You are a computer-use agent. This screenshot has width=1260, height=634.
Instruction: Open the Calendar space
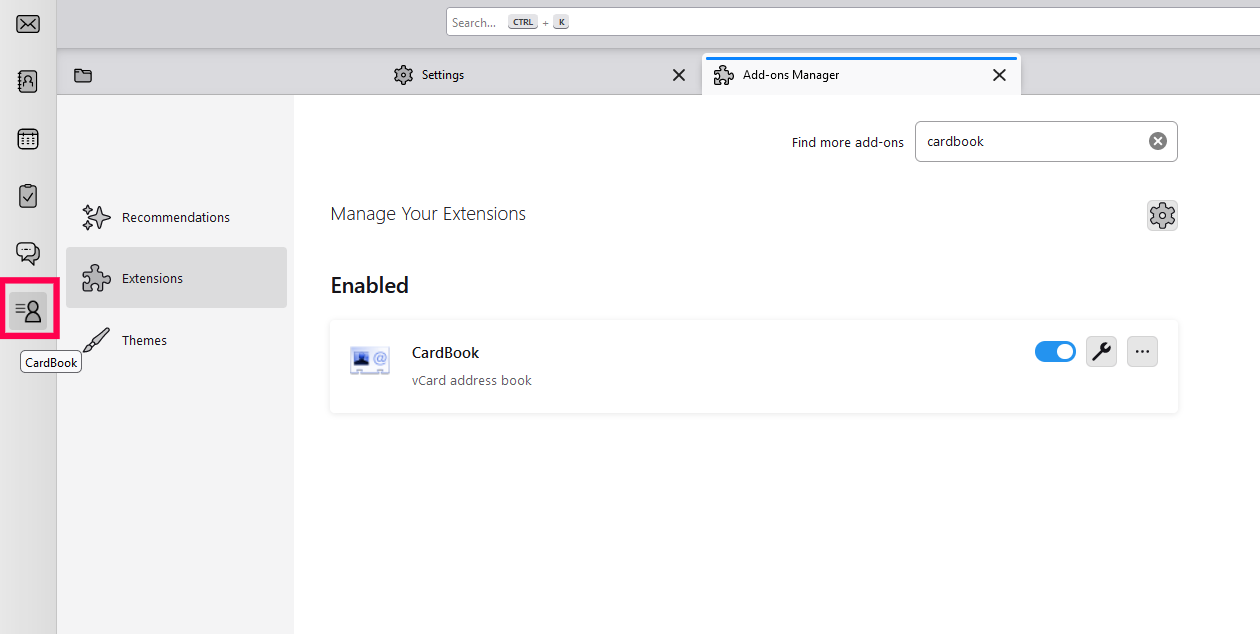pyautogui.click(x=28, y=139)
